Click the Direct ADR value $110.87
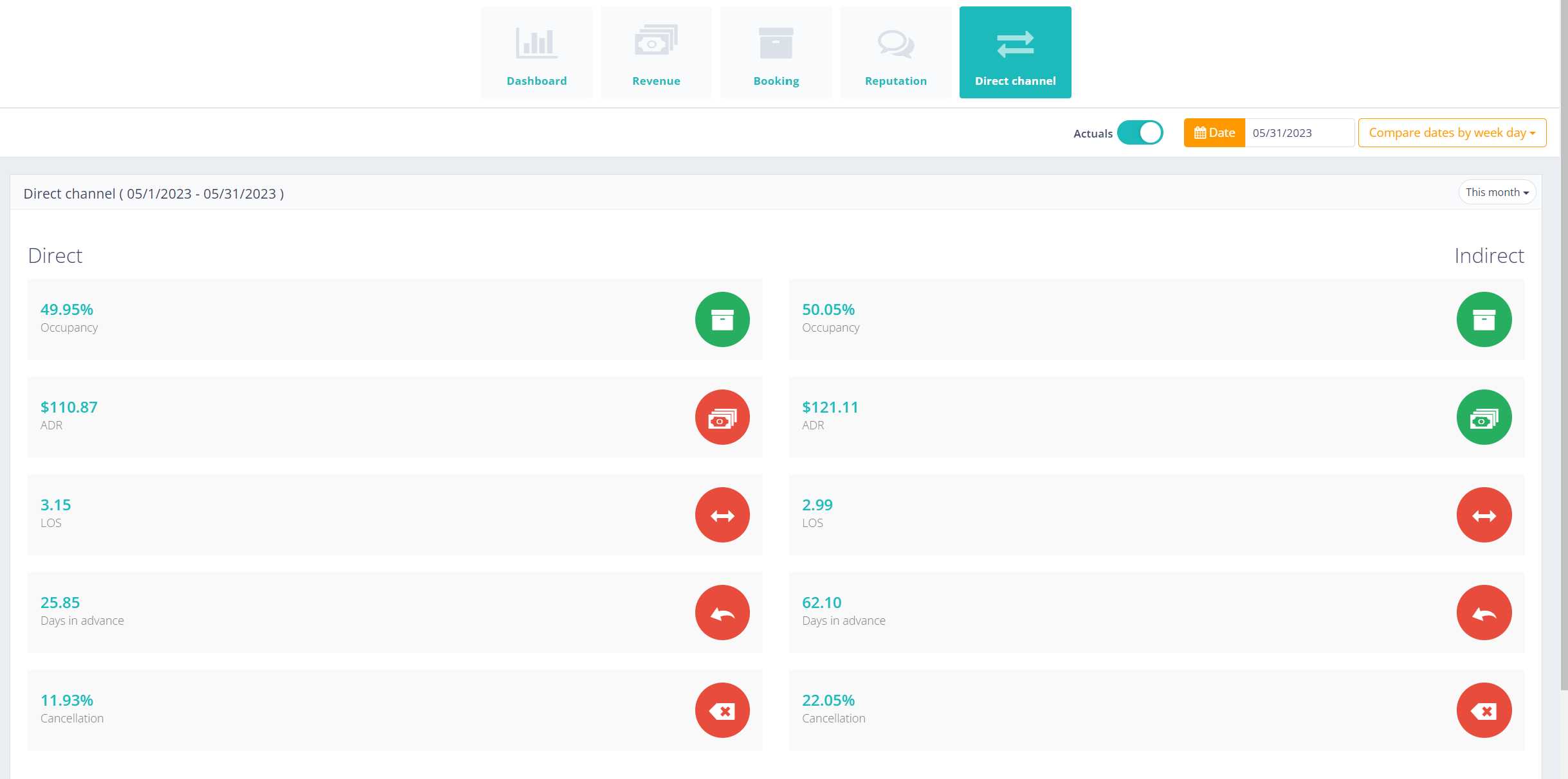The height and width of the screenshot is (779, 1568). point(69,407)
